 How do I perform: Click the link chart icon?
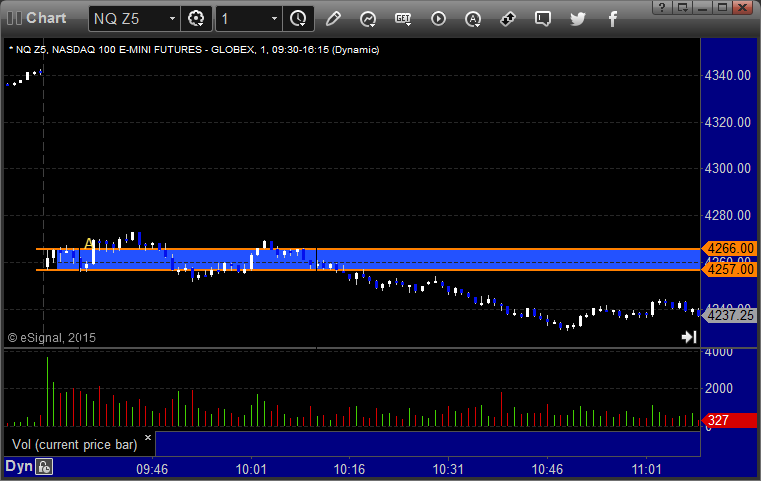point(508,18)
